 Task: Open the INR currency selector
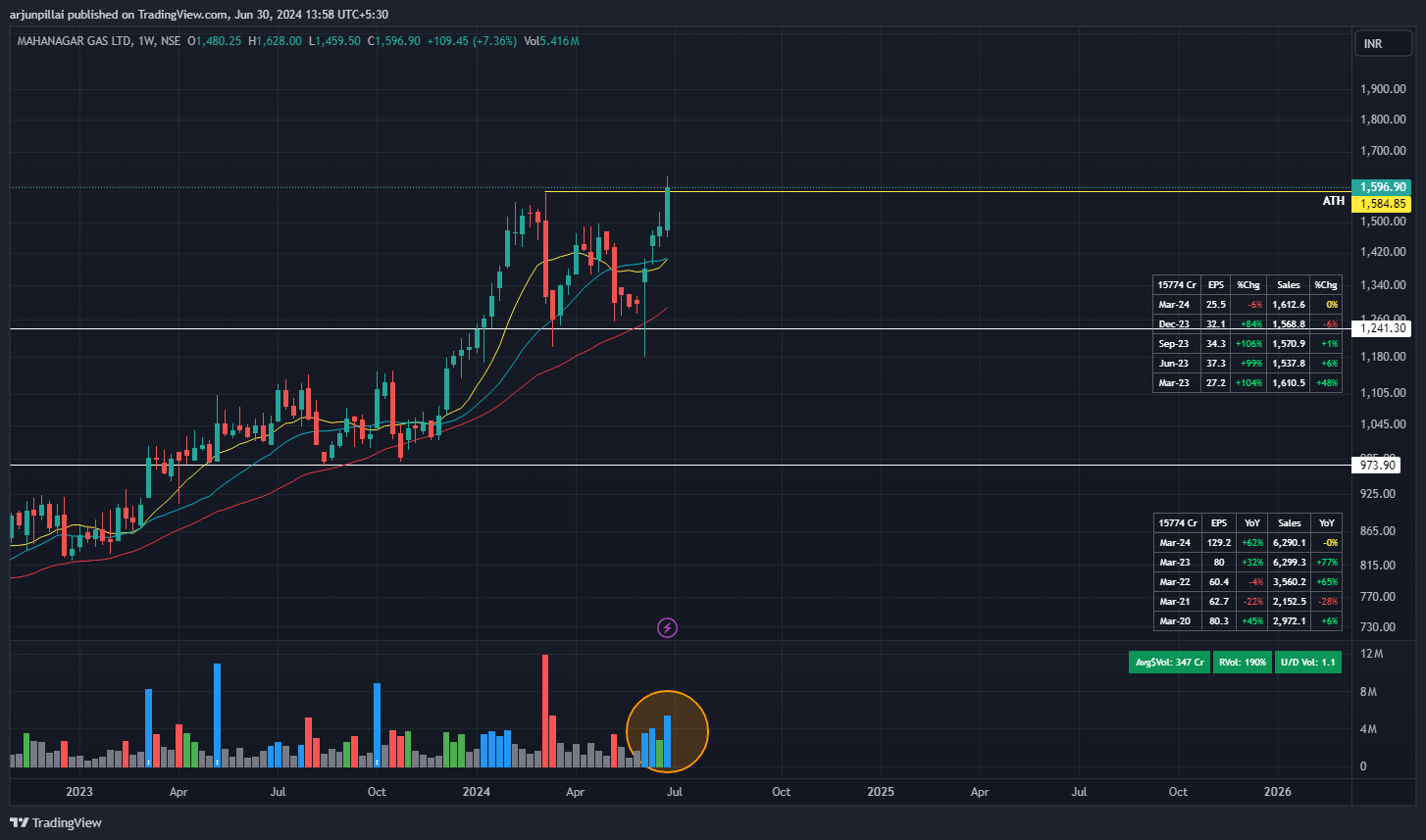tap(1381, 43)
